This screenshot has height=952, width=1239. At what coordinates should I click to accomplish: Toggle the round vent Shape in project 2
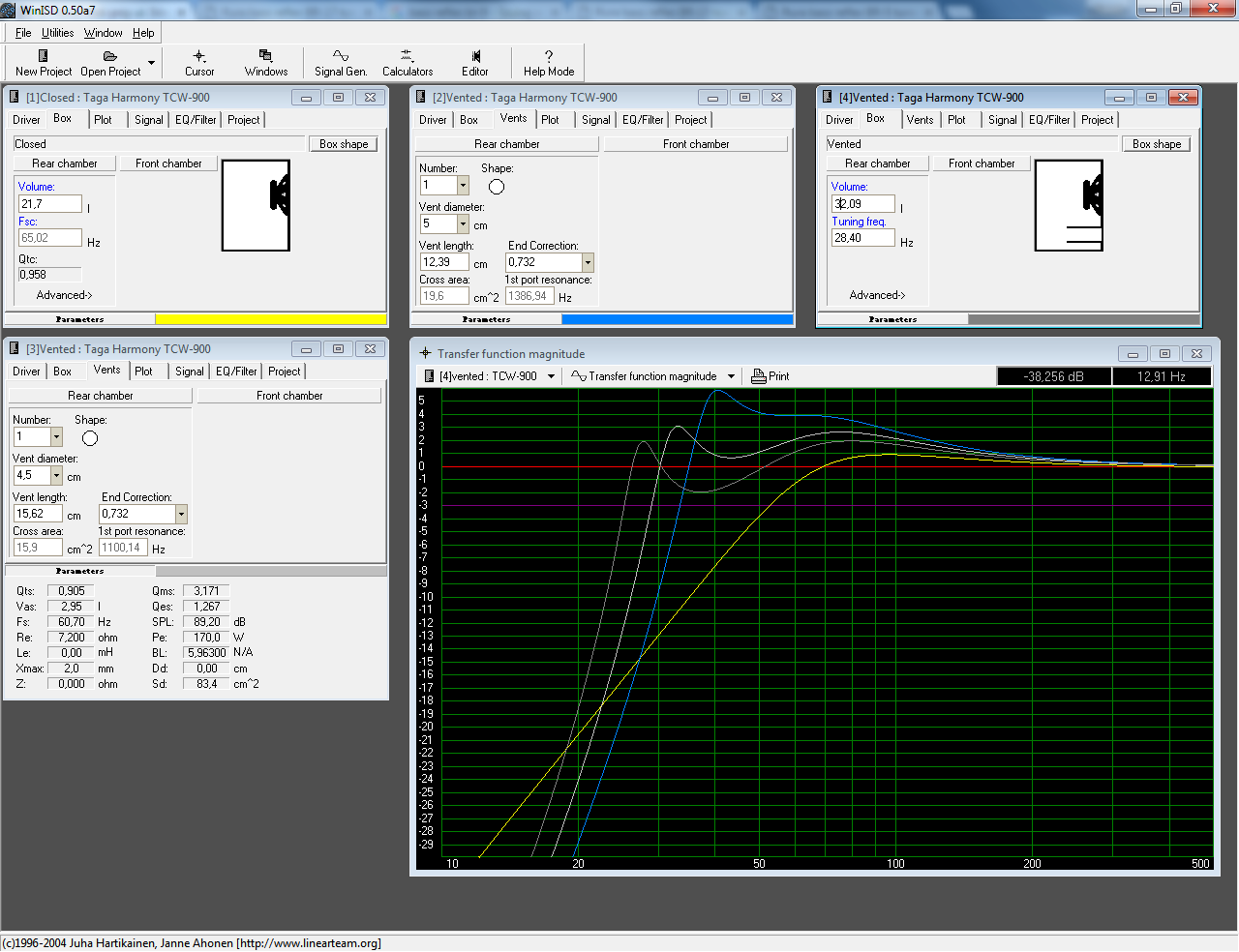497,187
